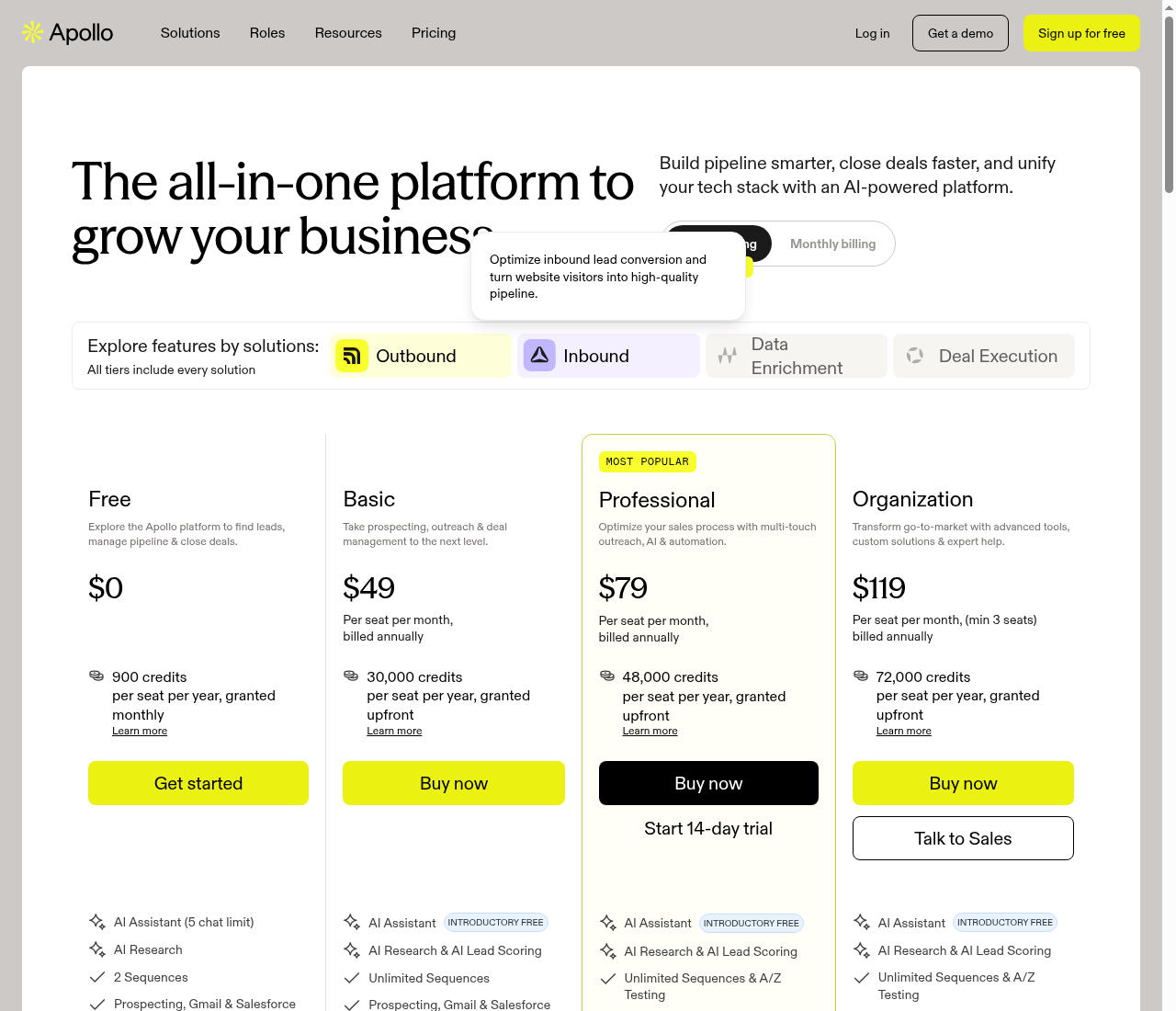This screenshot has width=1176, height=1011.
Task: Go to Pricing in top navigation
Action: tap(434, 33)
